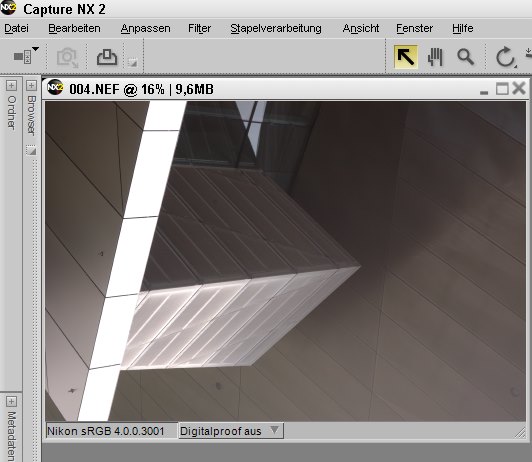This screenshot has height=462, width=532.
Task: Select the Zoom magnifier tool
Action: (466, 57)
